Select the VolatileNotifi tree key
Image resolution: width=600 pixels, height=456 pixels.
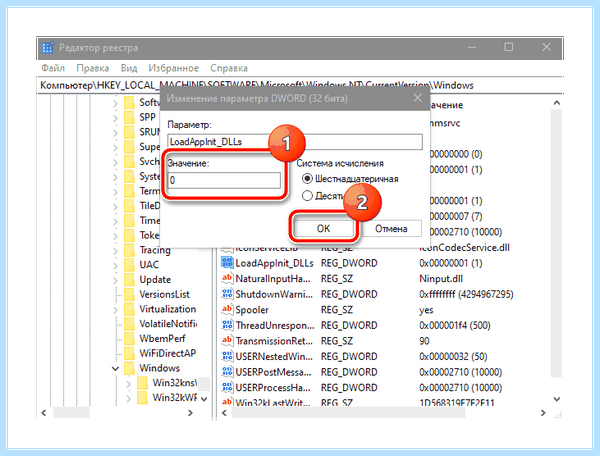168,324
